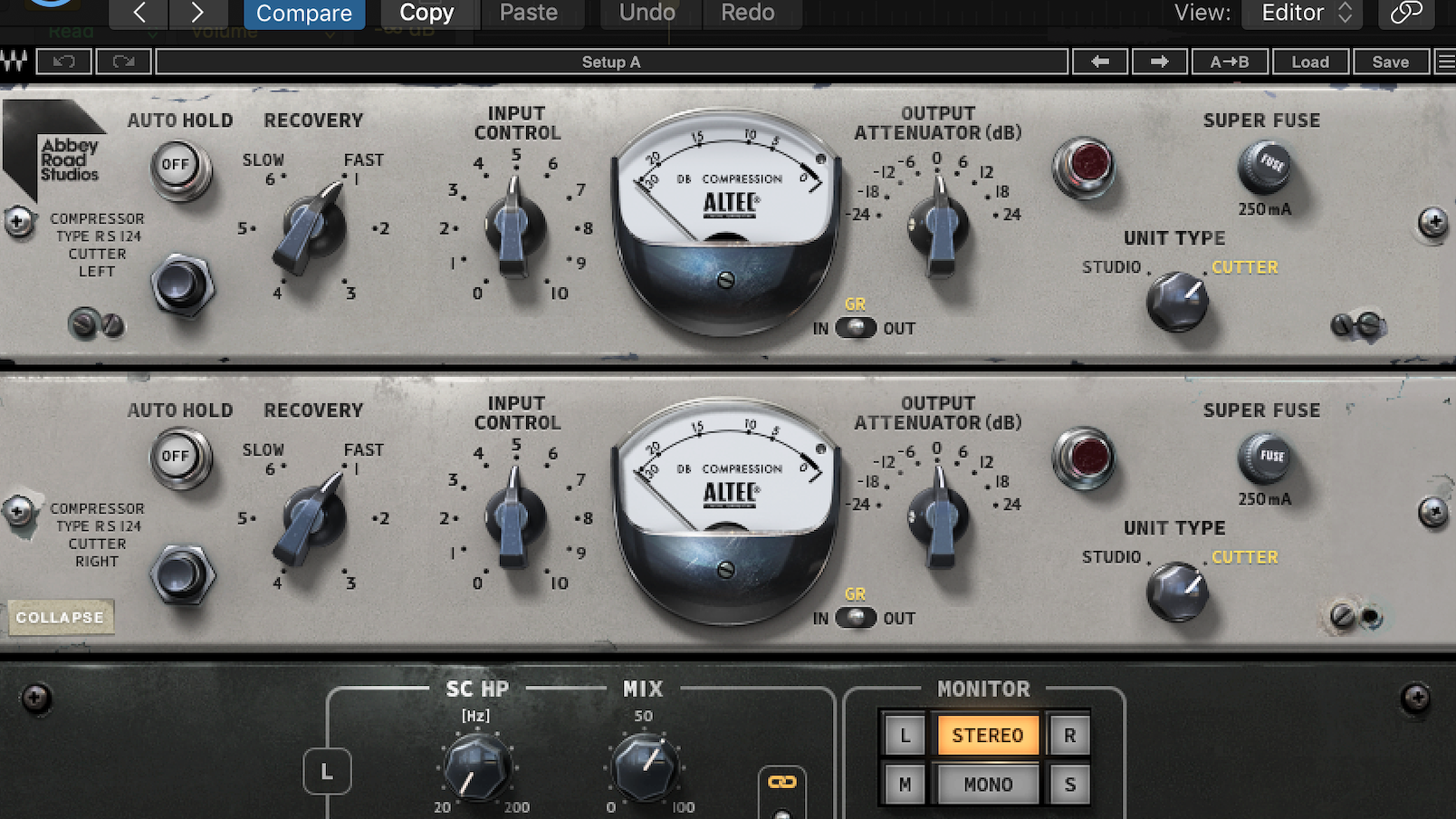
Task: Open the Waves hamburger menu icon
Action: (1446, 62)
